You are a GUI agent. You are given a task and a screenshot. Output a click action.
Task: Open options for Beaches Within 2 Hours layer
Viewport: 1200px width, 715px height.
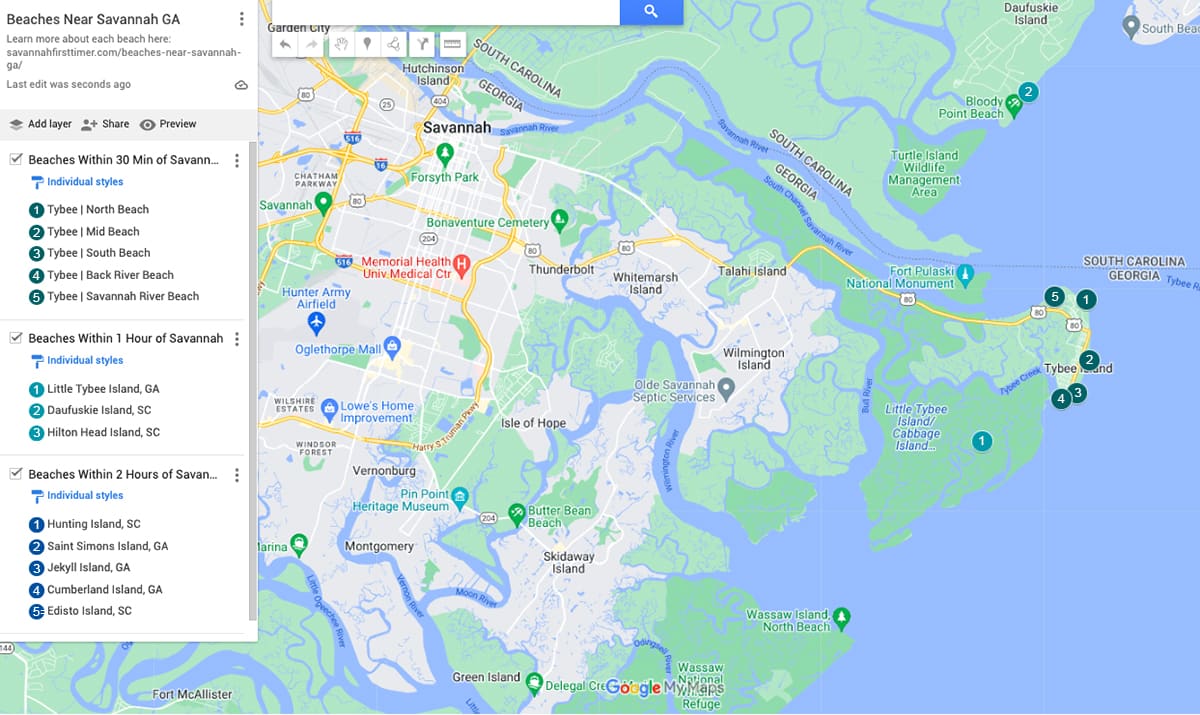click(x=237, y=475)
